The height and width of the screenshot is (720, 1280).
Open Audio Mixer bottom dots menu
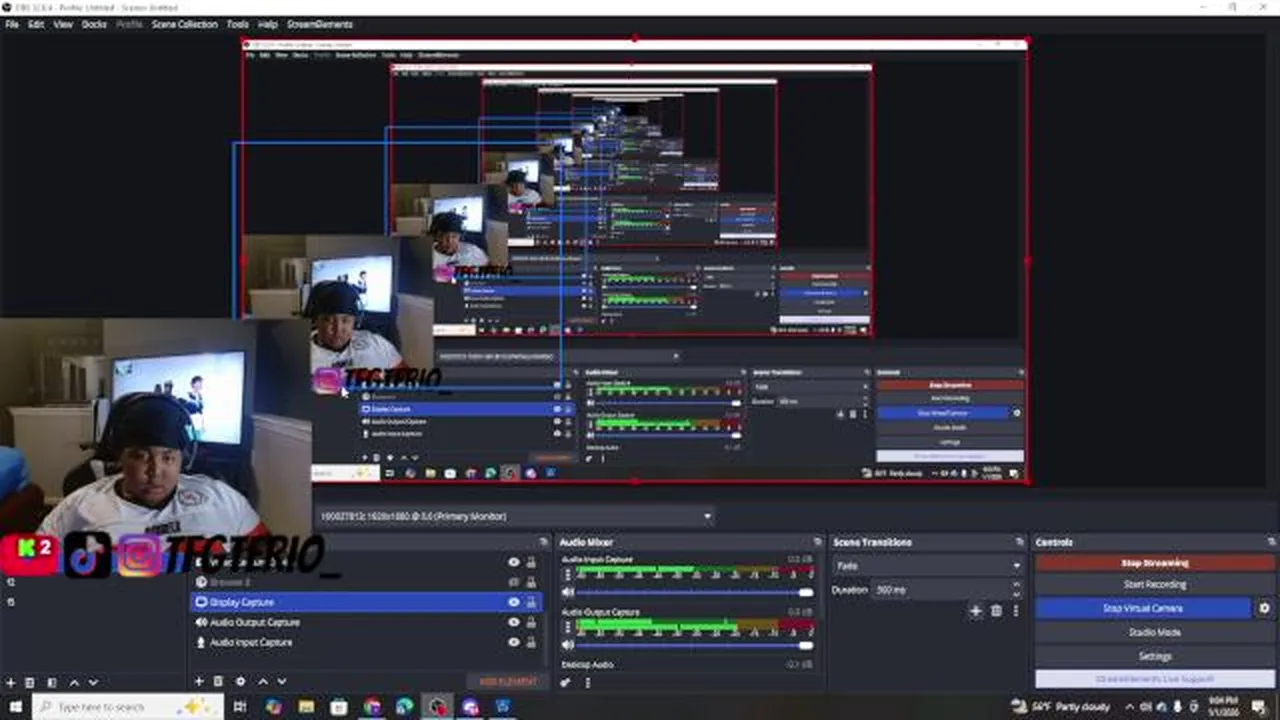click(587, 682)
